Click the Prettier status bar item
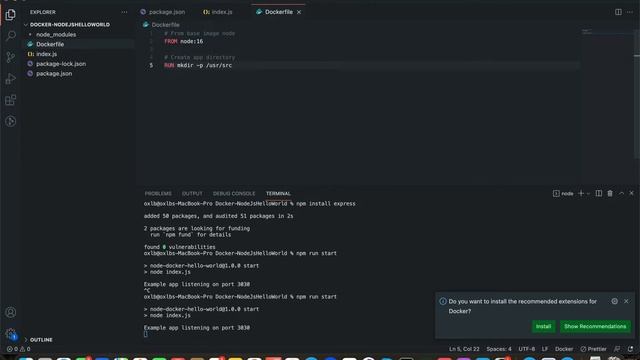This screenshot has height=360, width=640. pyautogui.click(x=593, y=349)
